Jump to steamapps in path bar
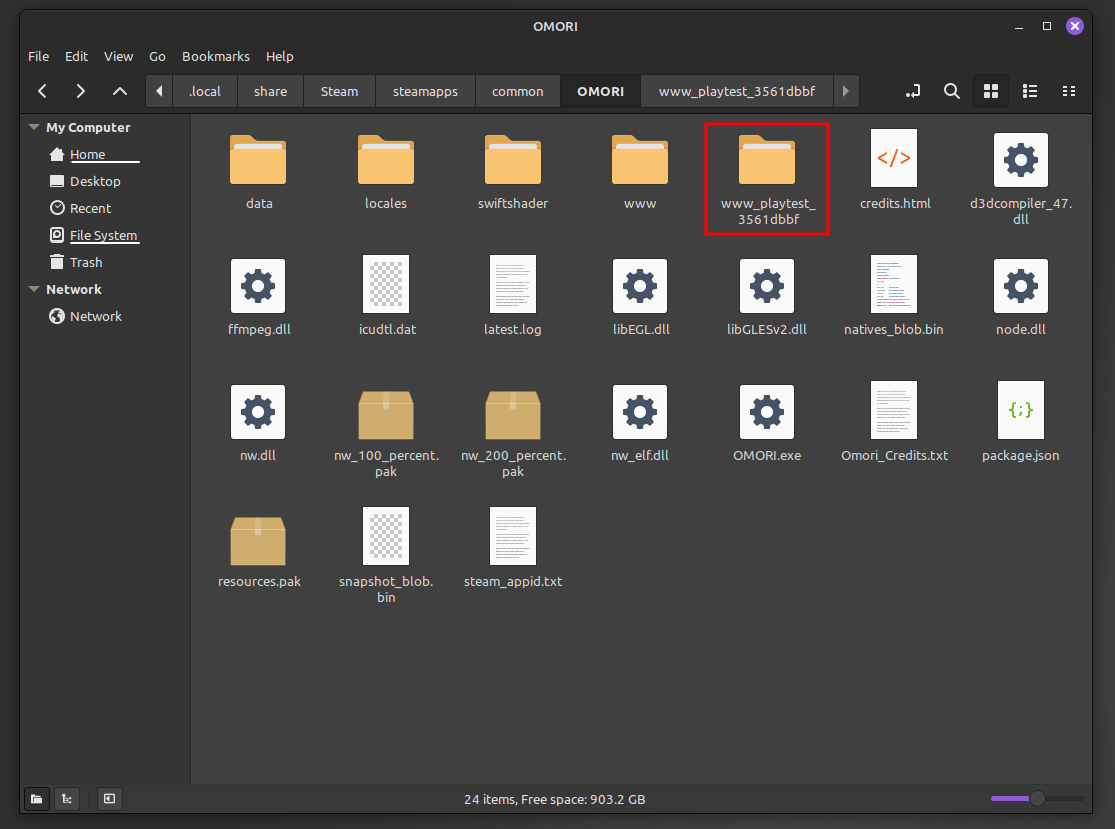Image resolution: width=1115 pixels, height=829 pixels. click(425, 91)
